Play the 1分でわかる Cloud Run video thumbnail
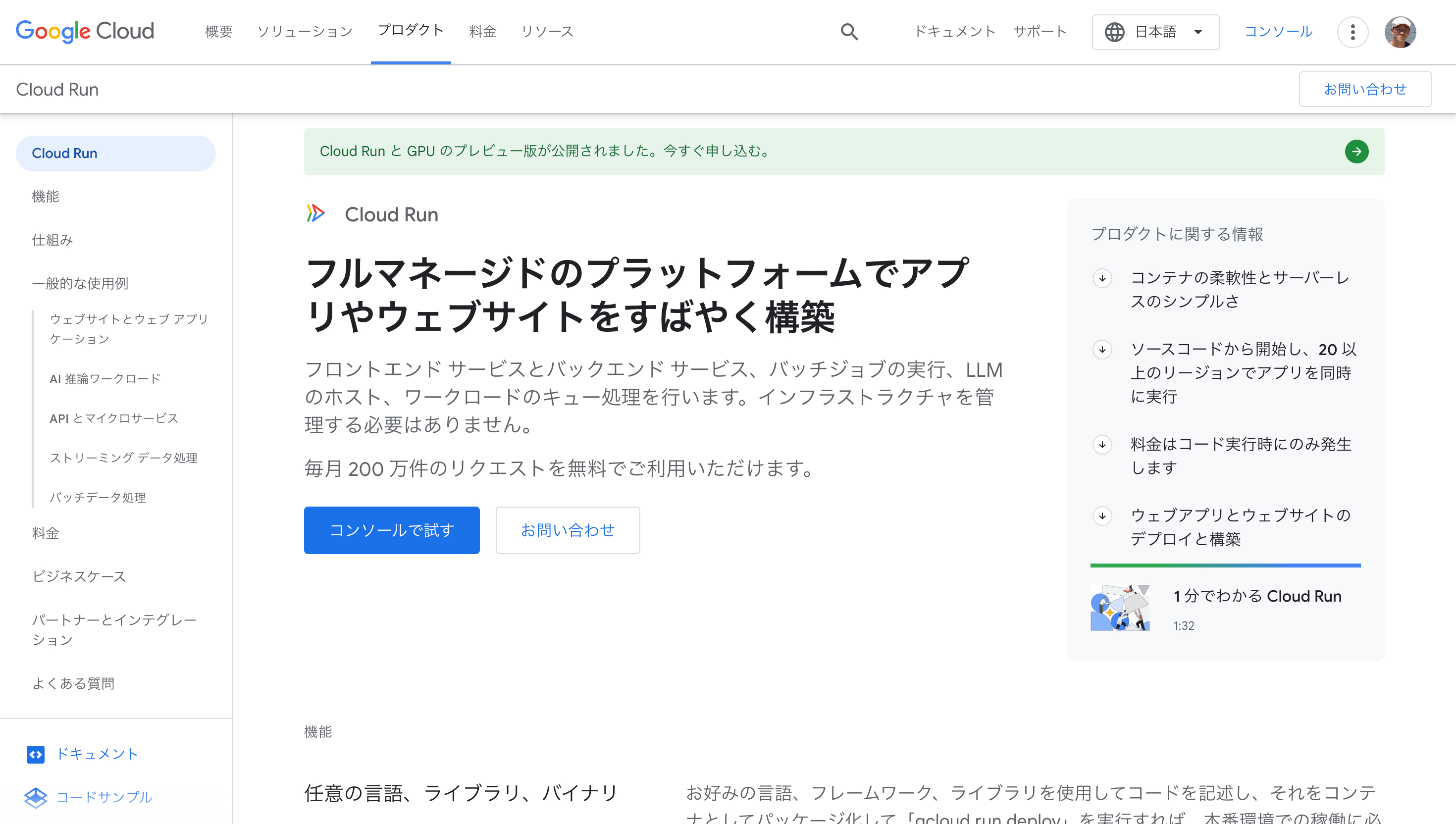Screen dimensions: 1456x824 coord(1119,608)
